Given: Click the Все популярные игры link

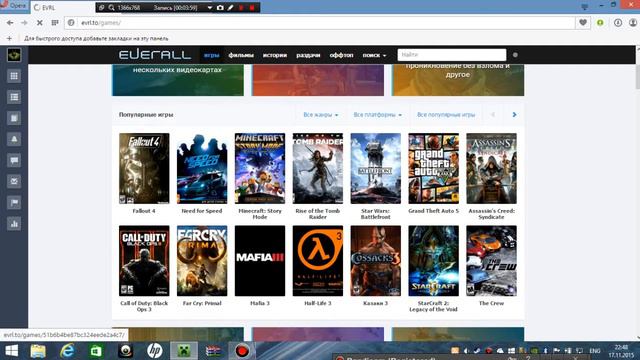Looking at the screenshot, I should (446, 115).
